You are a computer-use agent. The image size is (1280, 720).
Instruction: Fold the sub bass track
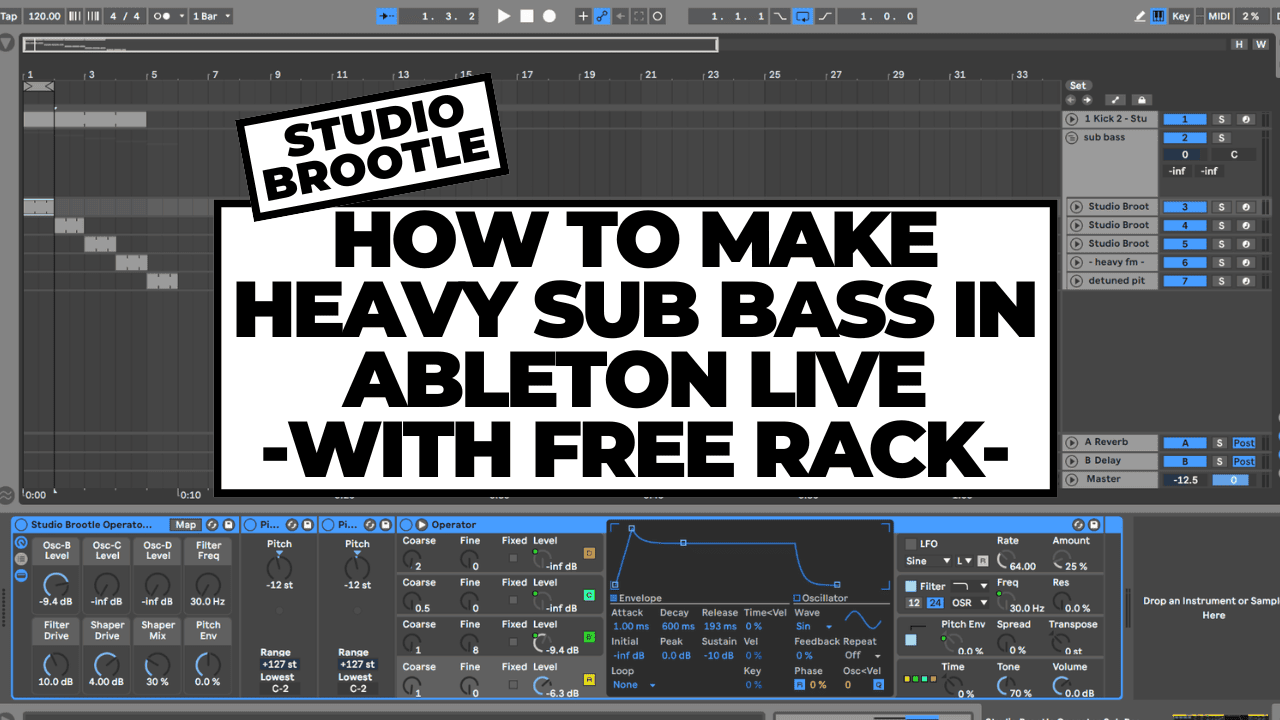pyautogui.click(x=1073, y=138)
